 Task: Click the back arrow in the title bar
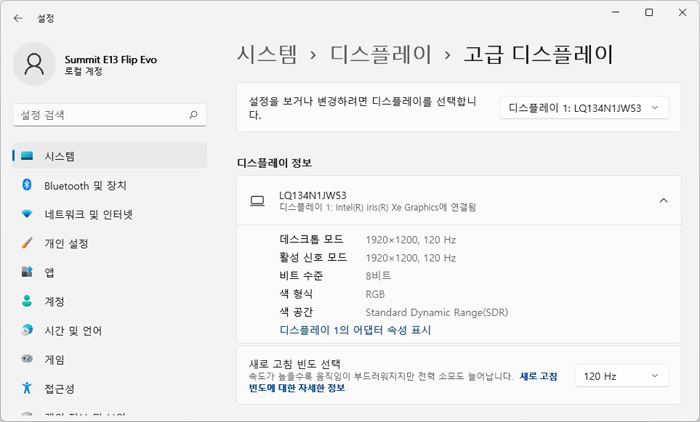[18, 18]
